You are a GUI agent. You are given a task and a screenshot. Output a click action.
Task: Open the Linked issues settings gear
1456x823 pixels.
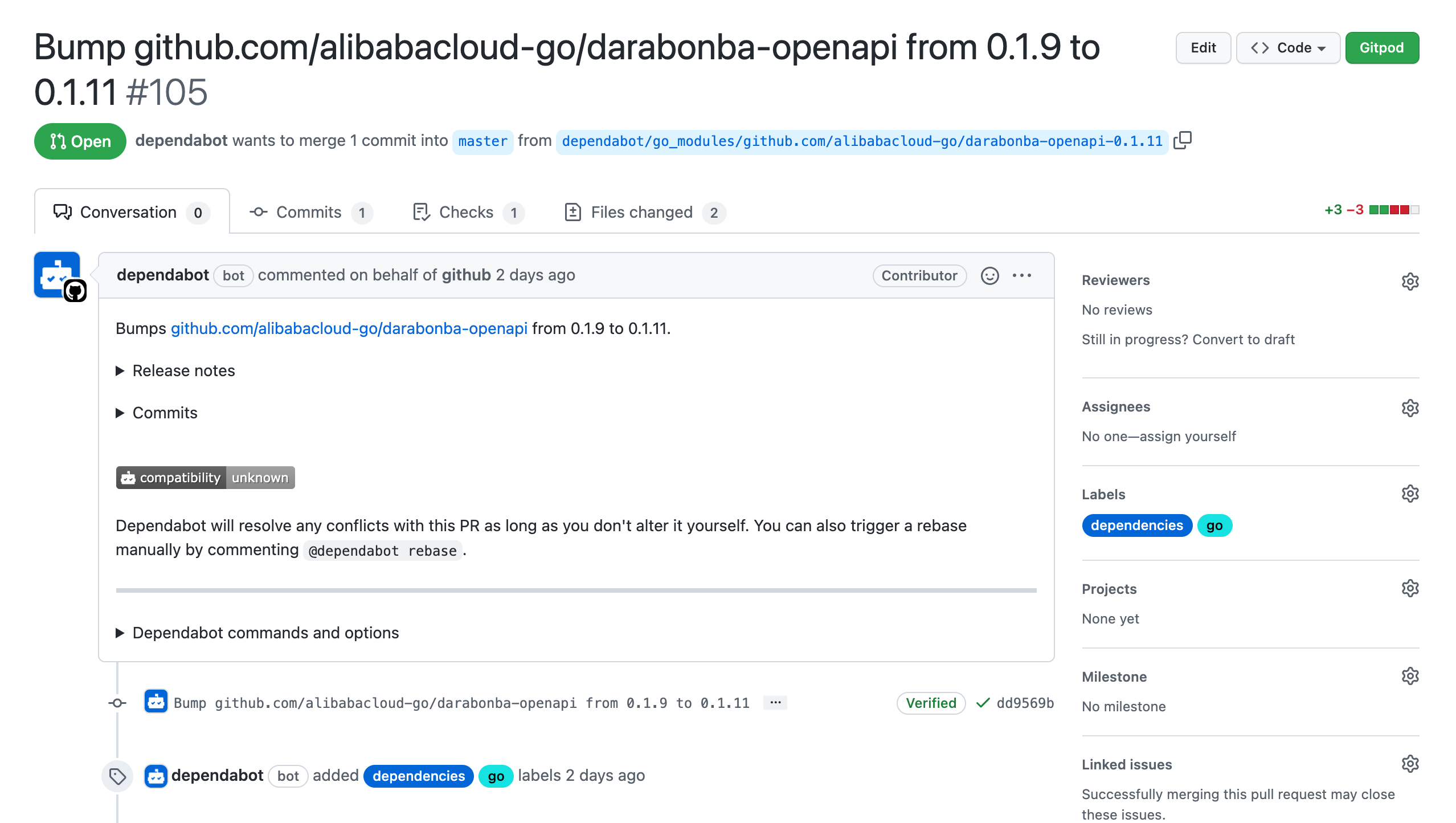click(1409, 764)
